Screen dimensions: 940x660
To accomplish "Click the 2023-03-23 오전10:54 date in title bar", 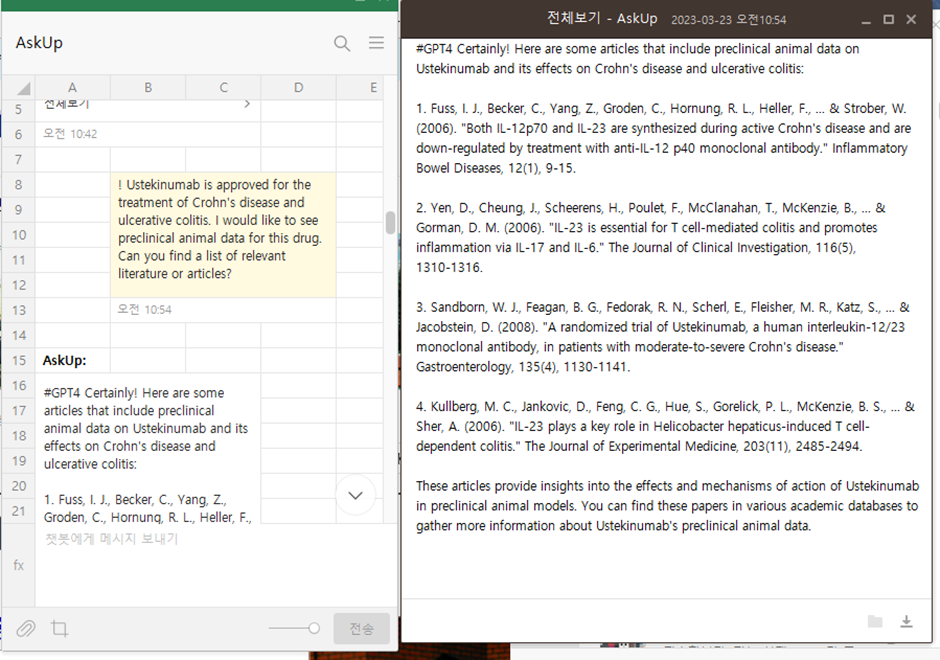I will point(728,20).
